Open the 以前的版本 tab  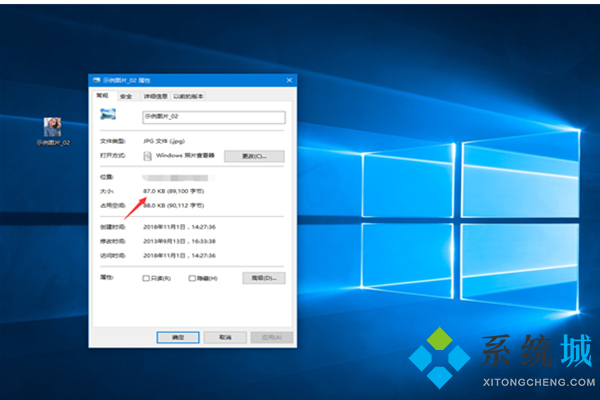(x=188, y=96)
